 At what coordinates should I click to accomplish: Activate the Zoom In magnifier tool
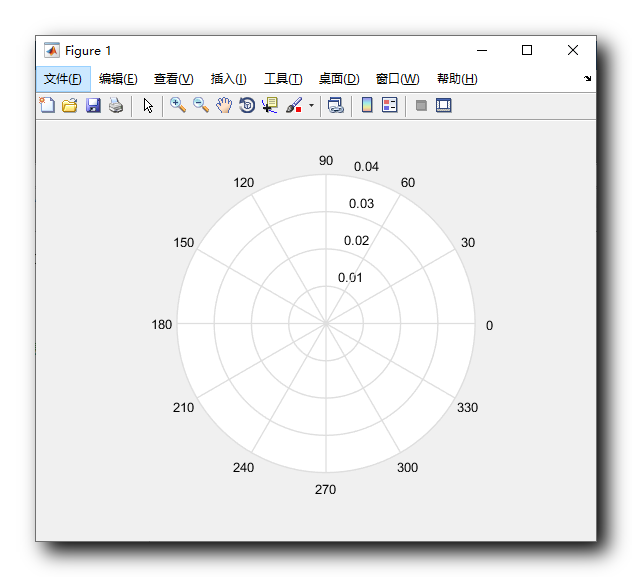click(177, 105)
